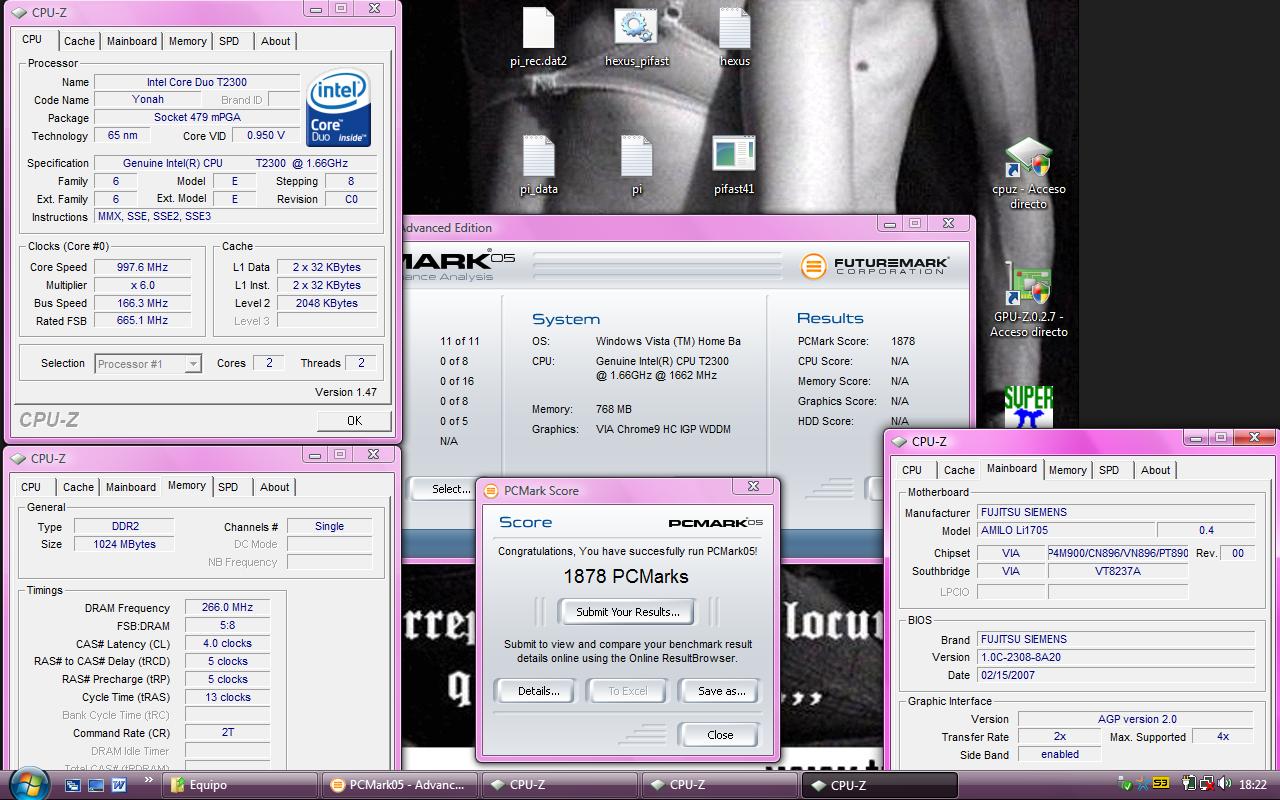Click the BIOS Version 1.0C-2308-8A20 field

[1115, 657]
